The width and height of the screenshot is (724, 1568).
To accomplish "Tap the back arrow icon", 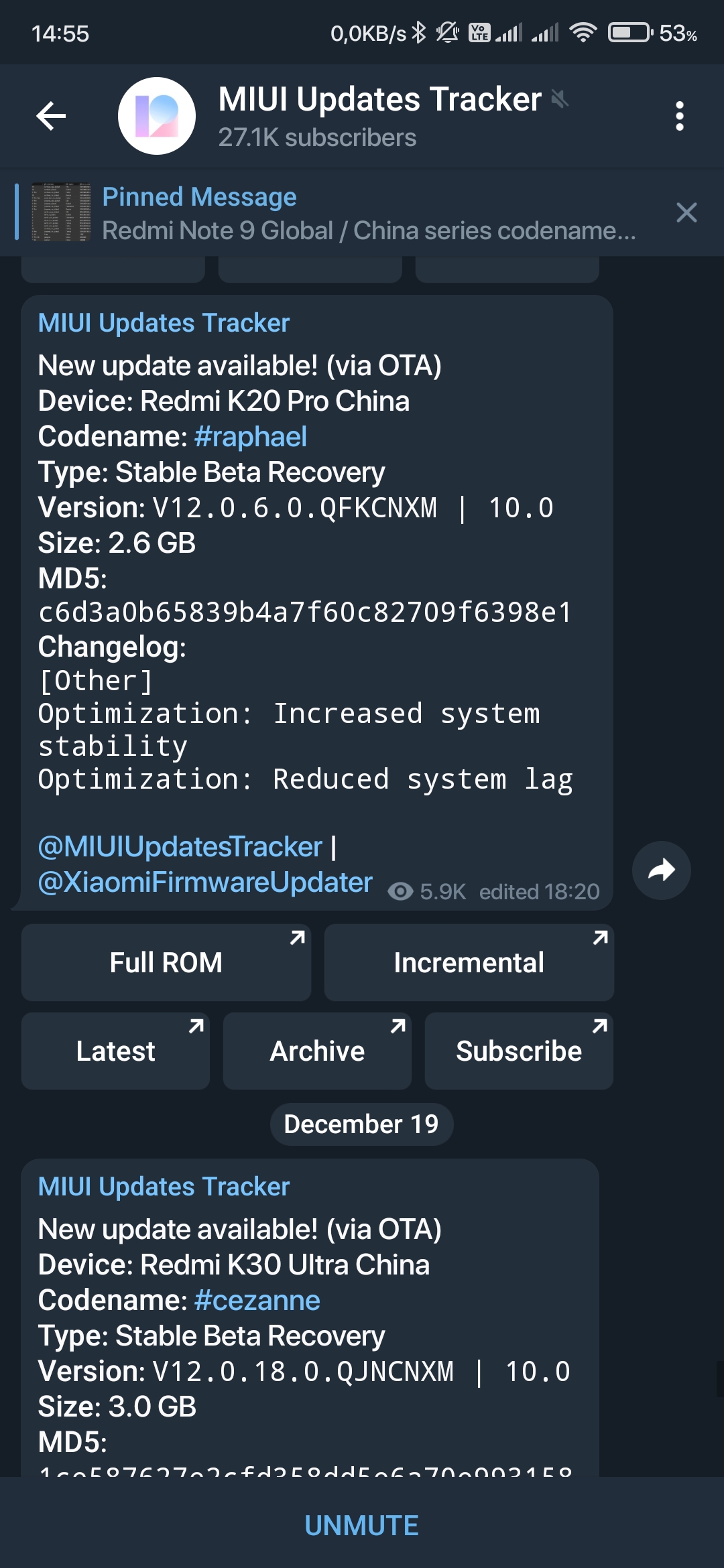I will click(x=51, y=116).
